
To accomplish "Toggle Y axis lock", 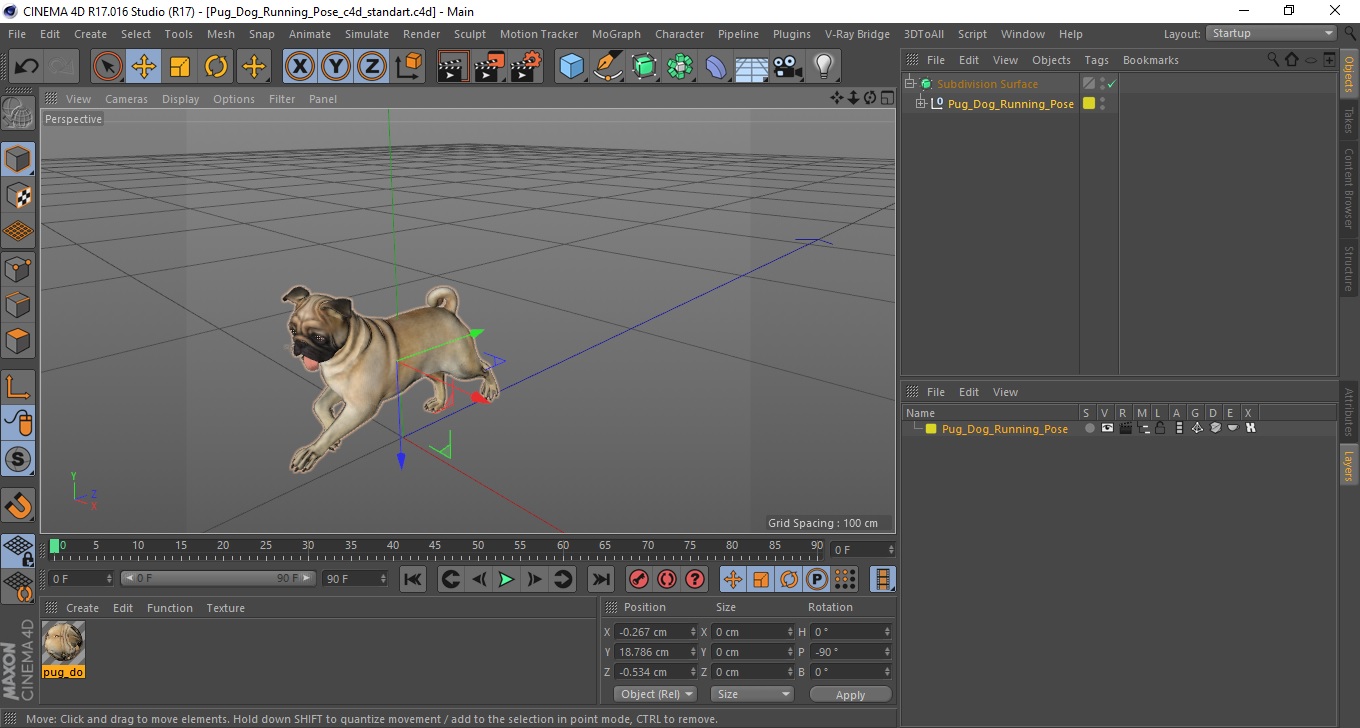I will pos(336,67).
